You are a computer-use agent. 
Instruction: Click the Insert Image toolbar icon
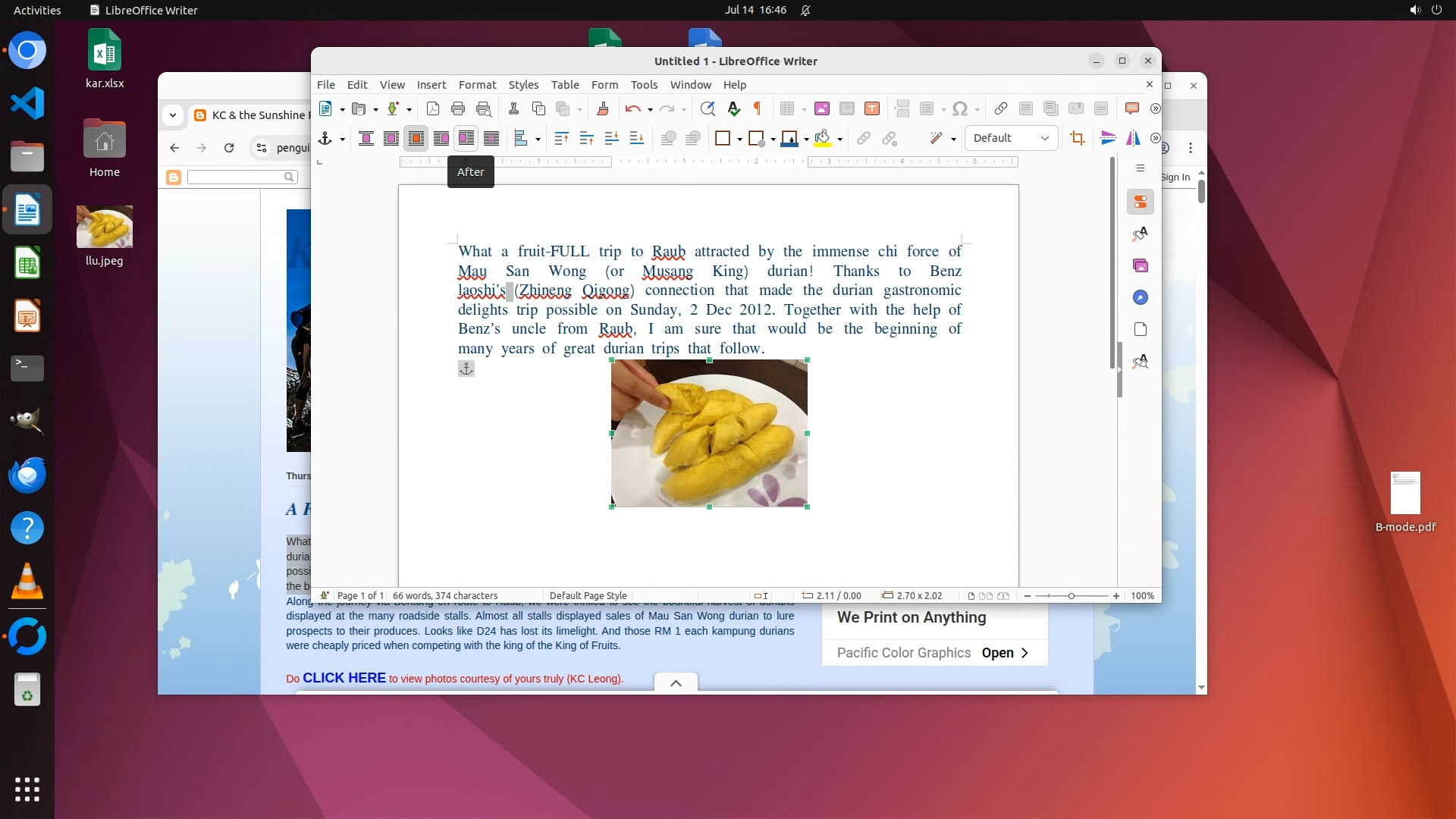(821, 109)
